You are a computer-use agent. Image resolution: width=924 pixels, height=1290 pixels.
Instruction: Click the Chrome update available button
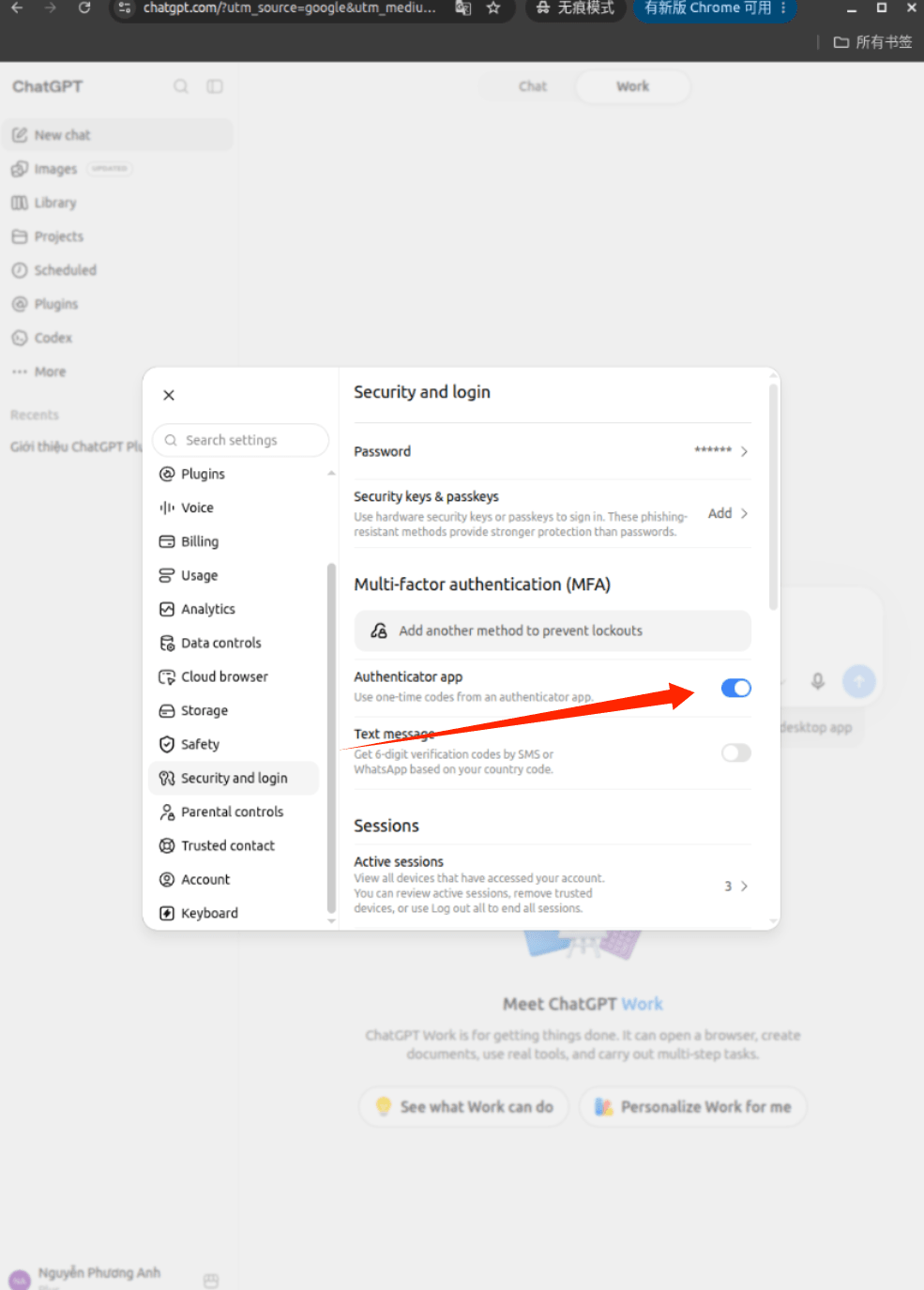(715, 8)
